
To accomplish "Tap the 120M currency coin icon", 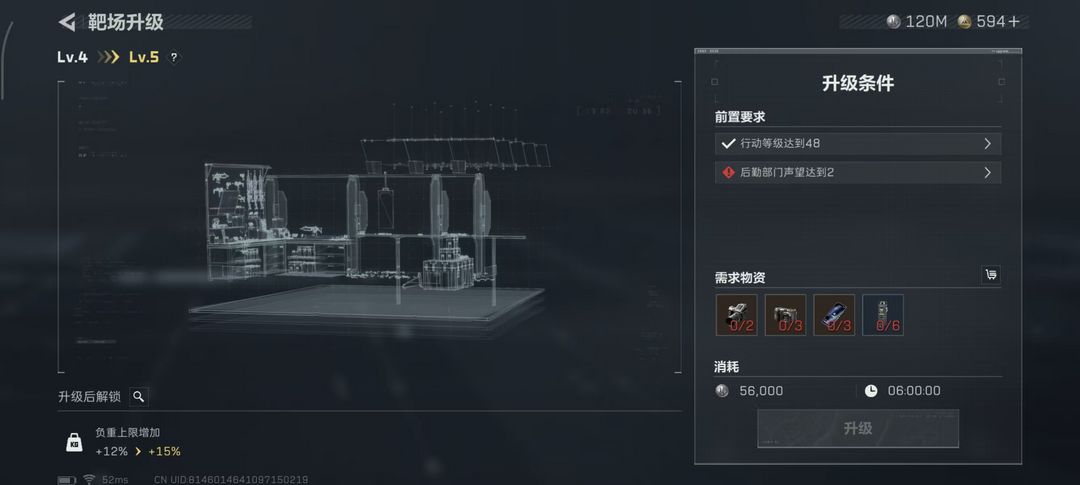I will click(x=893, y=22).
